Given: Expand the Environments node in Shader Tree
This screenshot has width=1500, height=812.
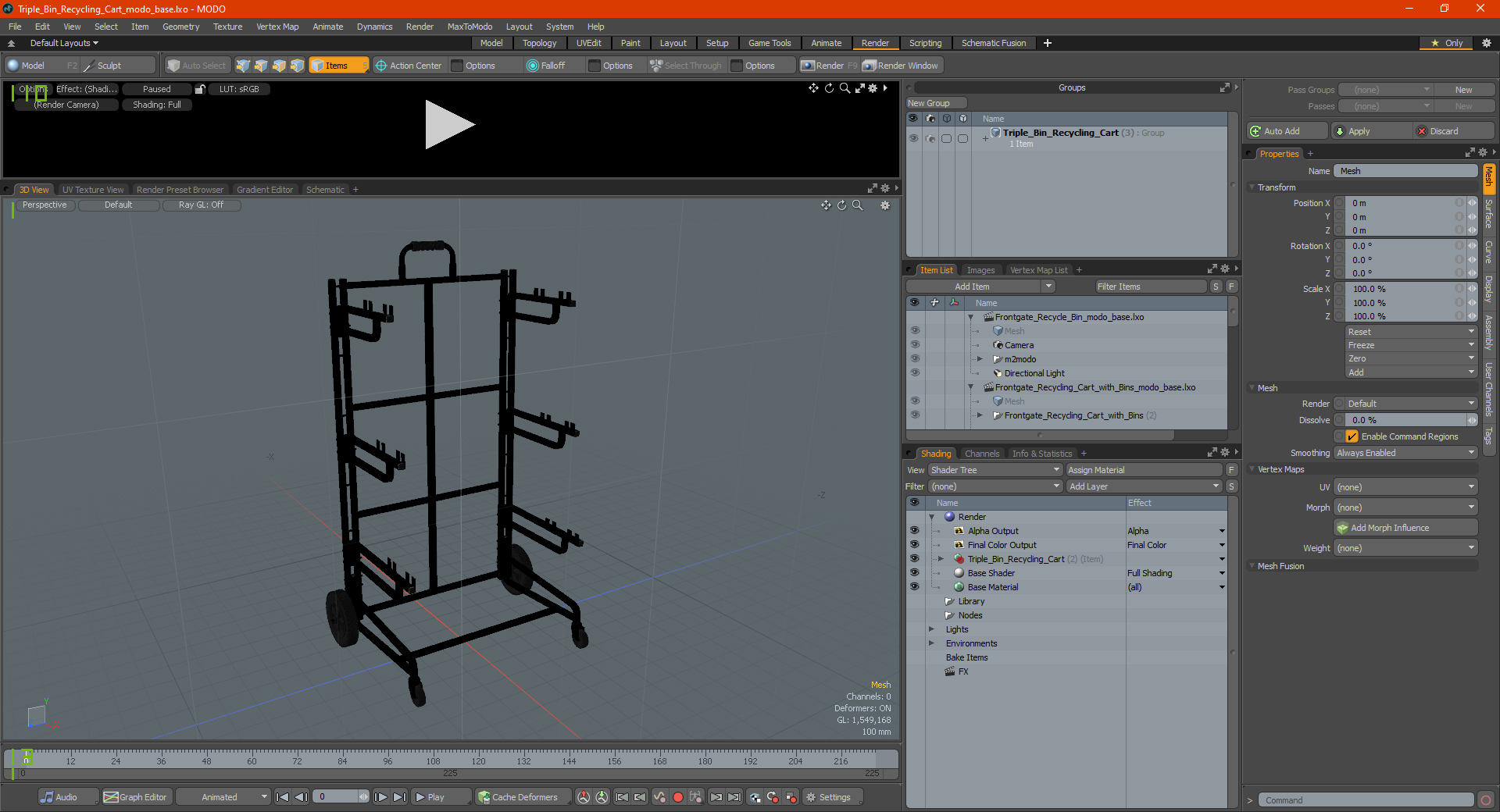Looking at the screenshot, I should 931,643.
